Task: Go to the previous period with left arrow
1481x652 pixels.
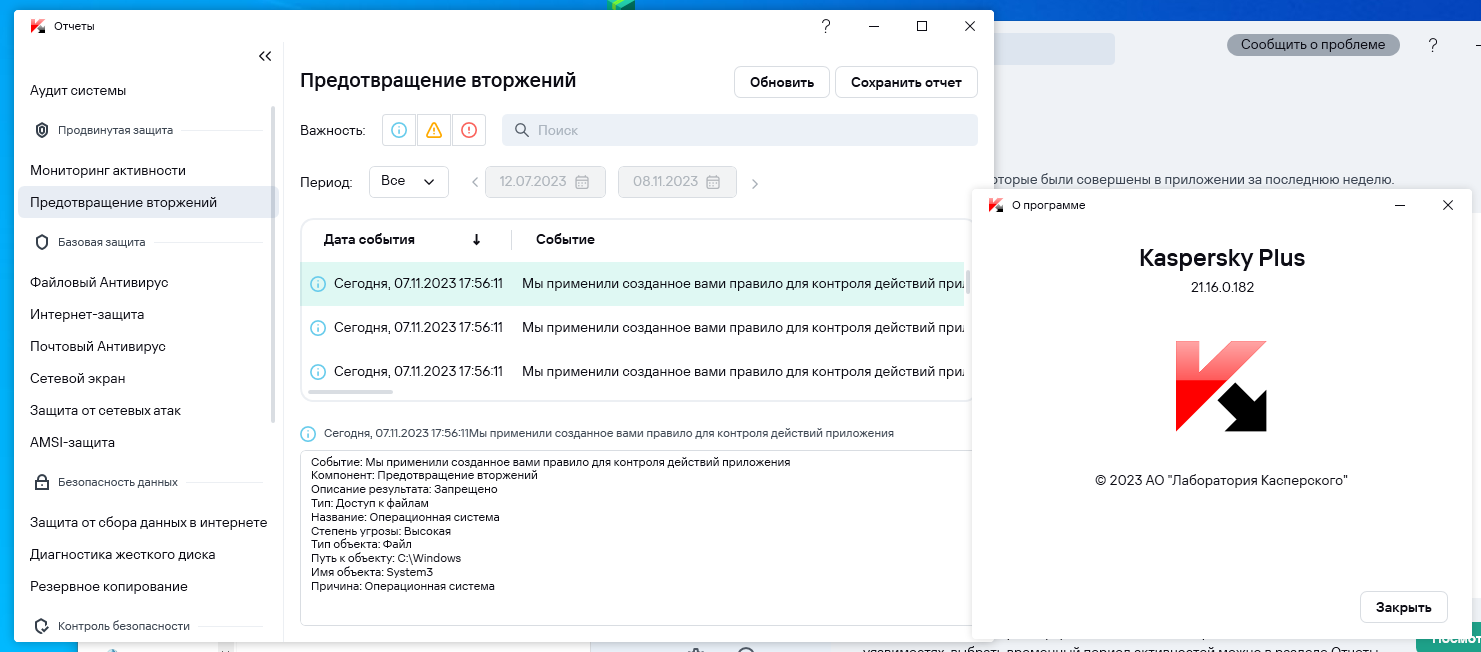Action: tap(475, 183)
